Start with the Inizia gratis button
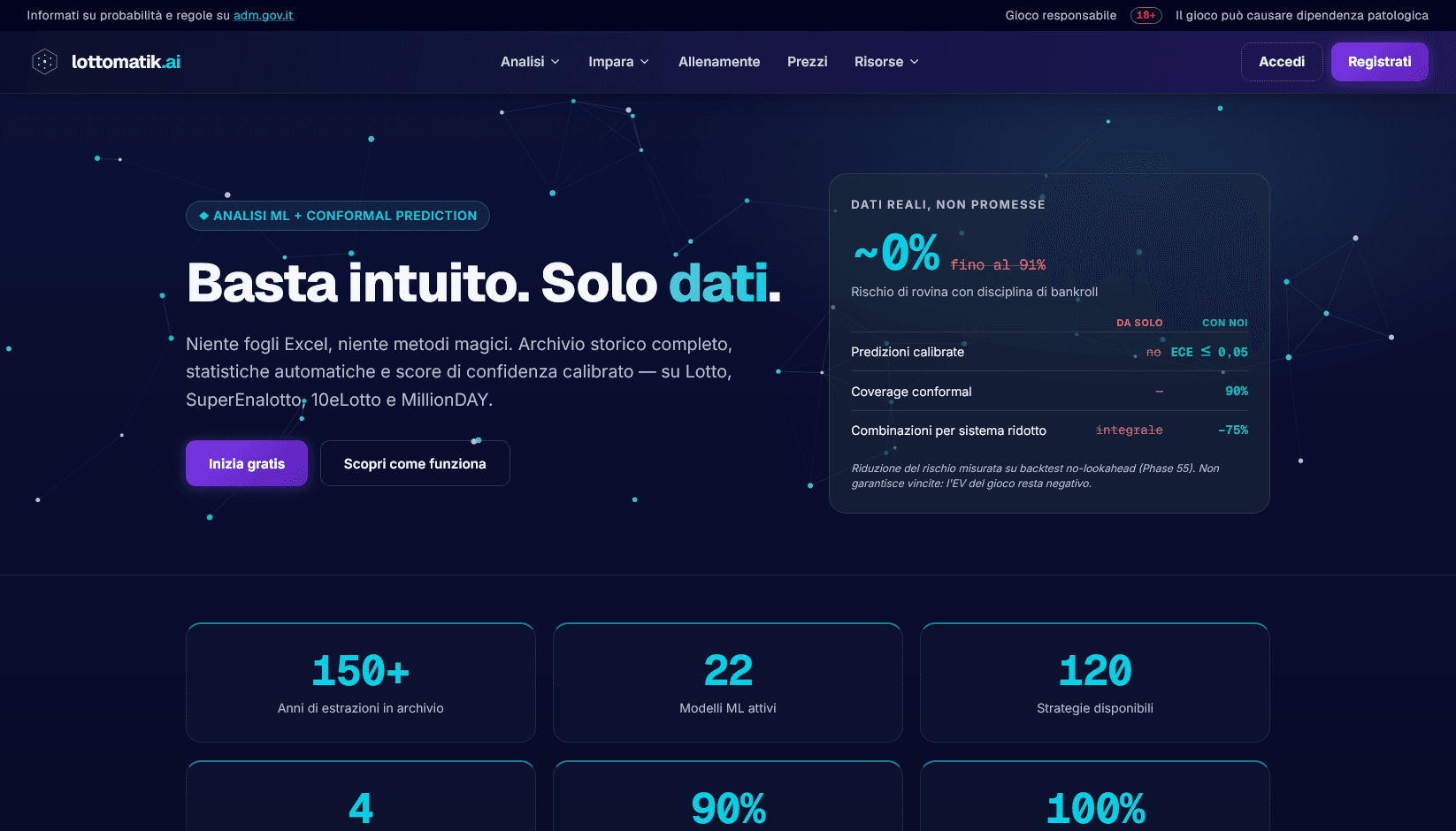 pyautogui.click(x=247, y=463)
